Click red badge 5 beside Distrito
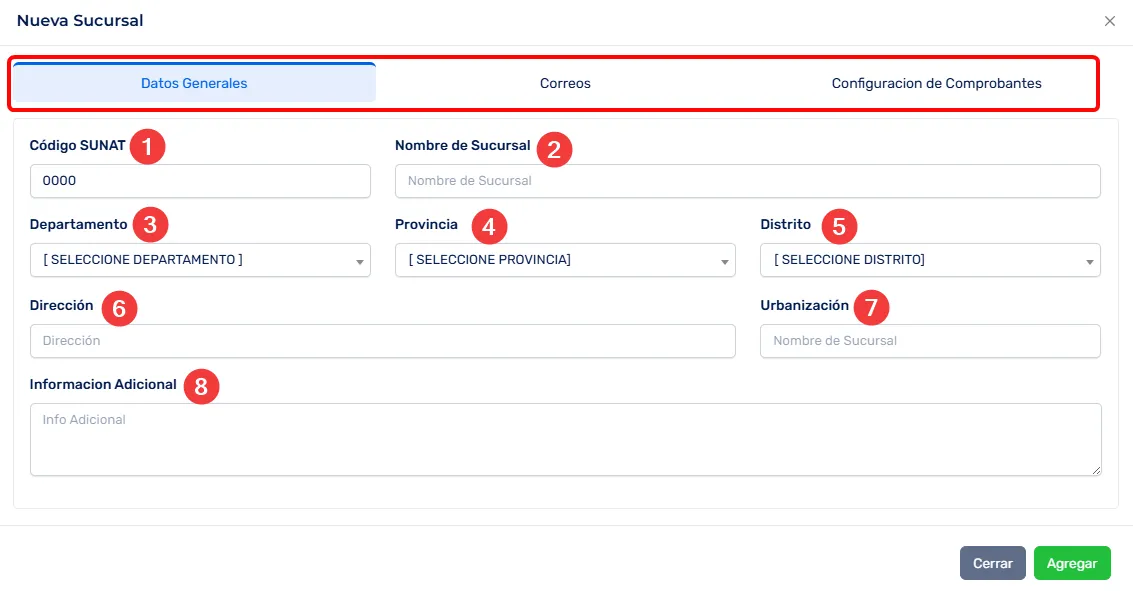This screenshot has height=591, width=1133. pos(838,227)
